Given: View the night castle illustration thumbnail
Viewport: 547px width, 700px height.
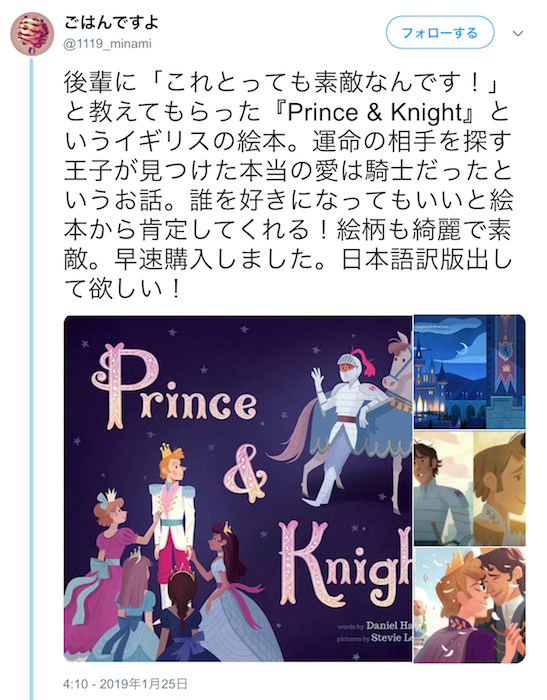Looking at the screenshot, I should tap(470, 372).
